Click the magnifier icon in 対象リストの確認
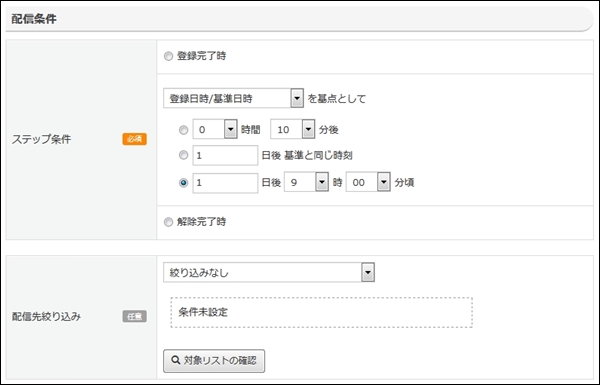The width and height of the screenshot is (600, 385). [176, 360]
